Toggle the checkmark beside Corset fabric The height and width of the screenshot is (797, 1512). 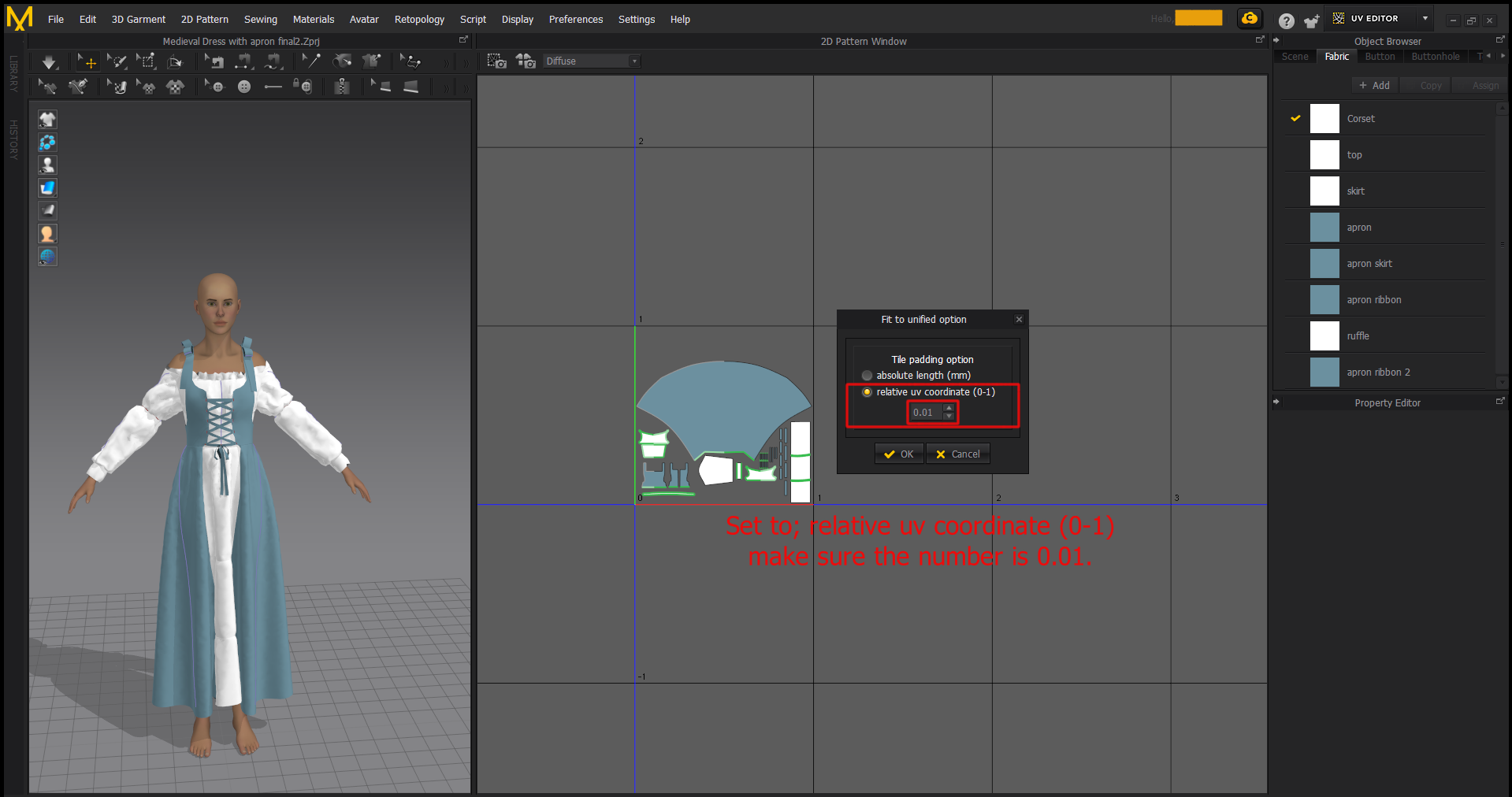1295,119
